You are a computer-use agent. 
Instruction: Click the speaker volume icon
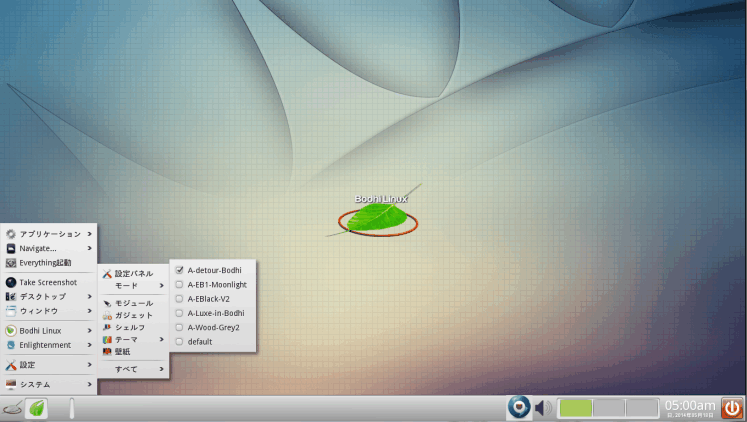(x=543, y=408)
